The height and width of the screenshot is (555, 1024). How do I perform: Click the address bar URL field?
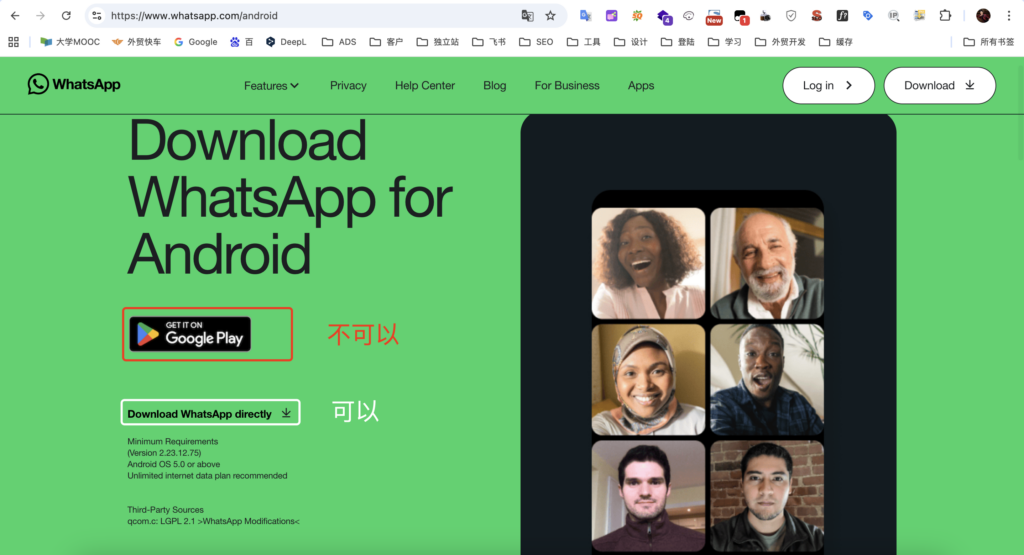[x=300, y=16]
